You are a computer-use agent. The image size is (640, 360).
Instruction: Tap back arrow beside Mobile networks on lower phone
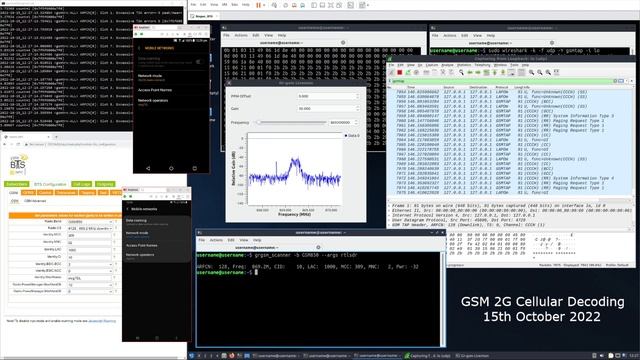[x=127, y=209]
